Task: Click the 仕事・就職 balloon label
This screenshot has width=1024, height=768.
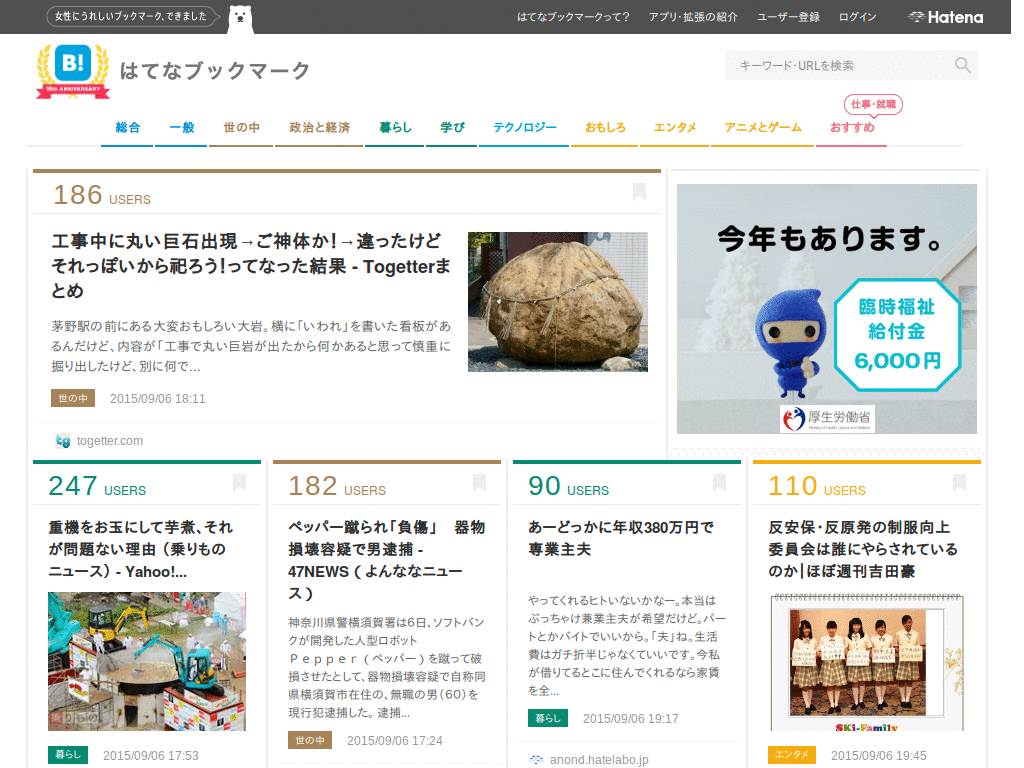Action: click(x=873, y=104)
